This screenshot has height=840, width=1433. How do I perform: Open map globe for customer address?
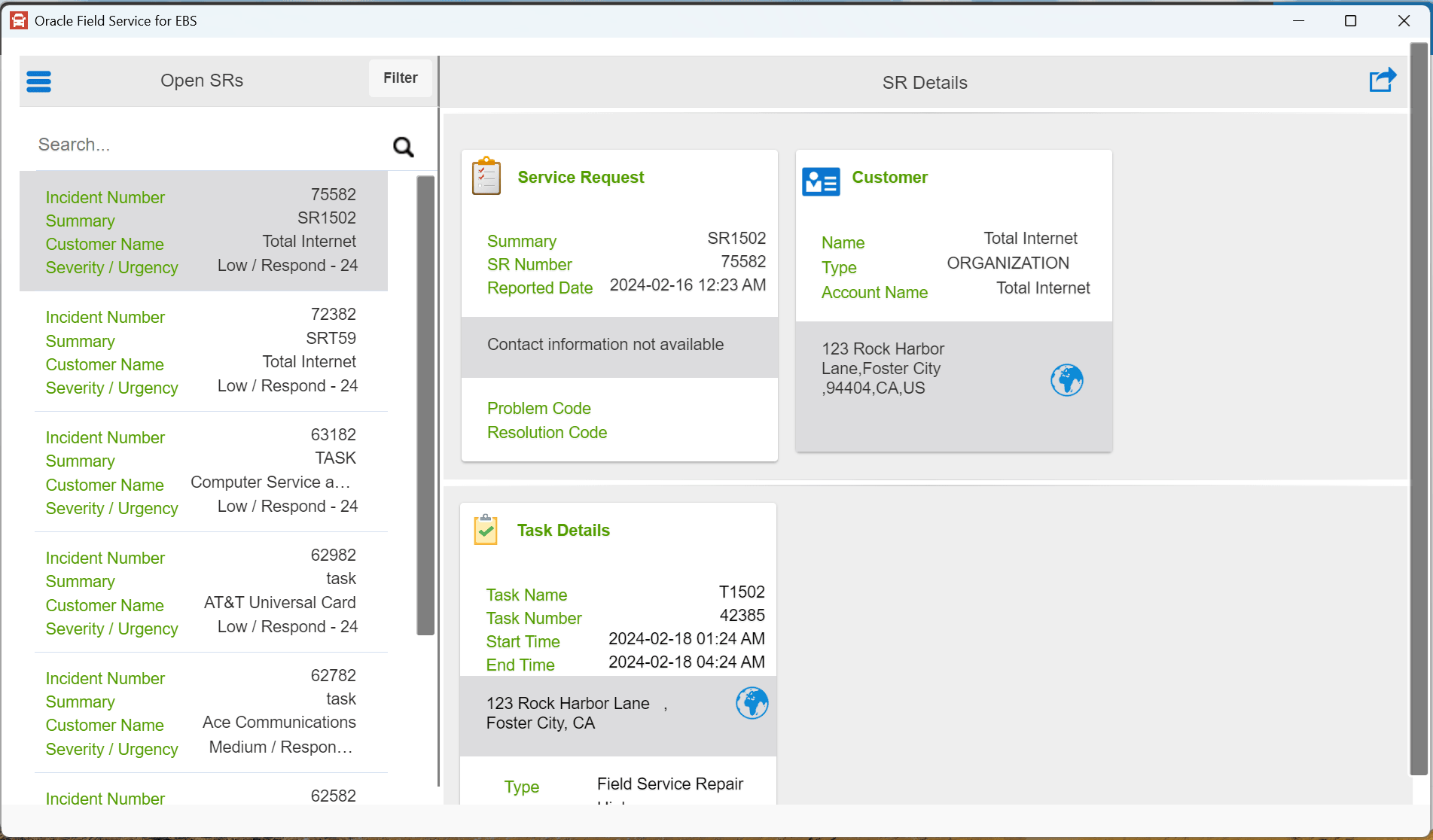tap(1066, 380)
